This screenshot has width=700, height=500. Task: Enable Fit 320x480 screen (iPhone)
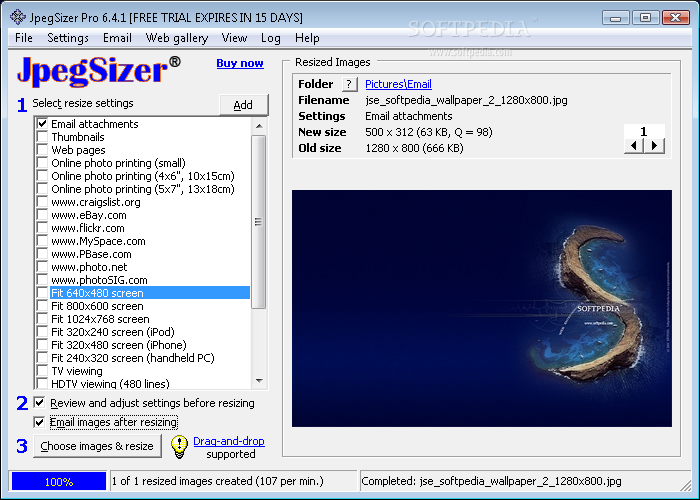[42, 344]
